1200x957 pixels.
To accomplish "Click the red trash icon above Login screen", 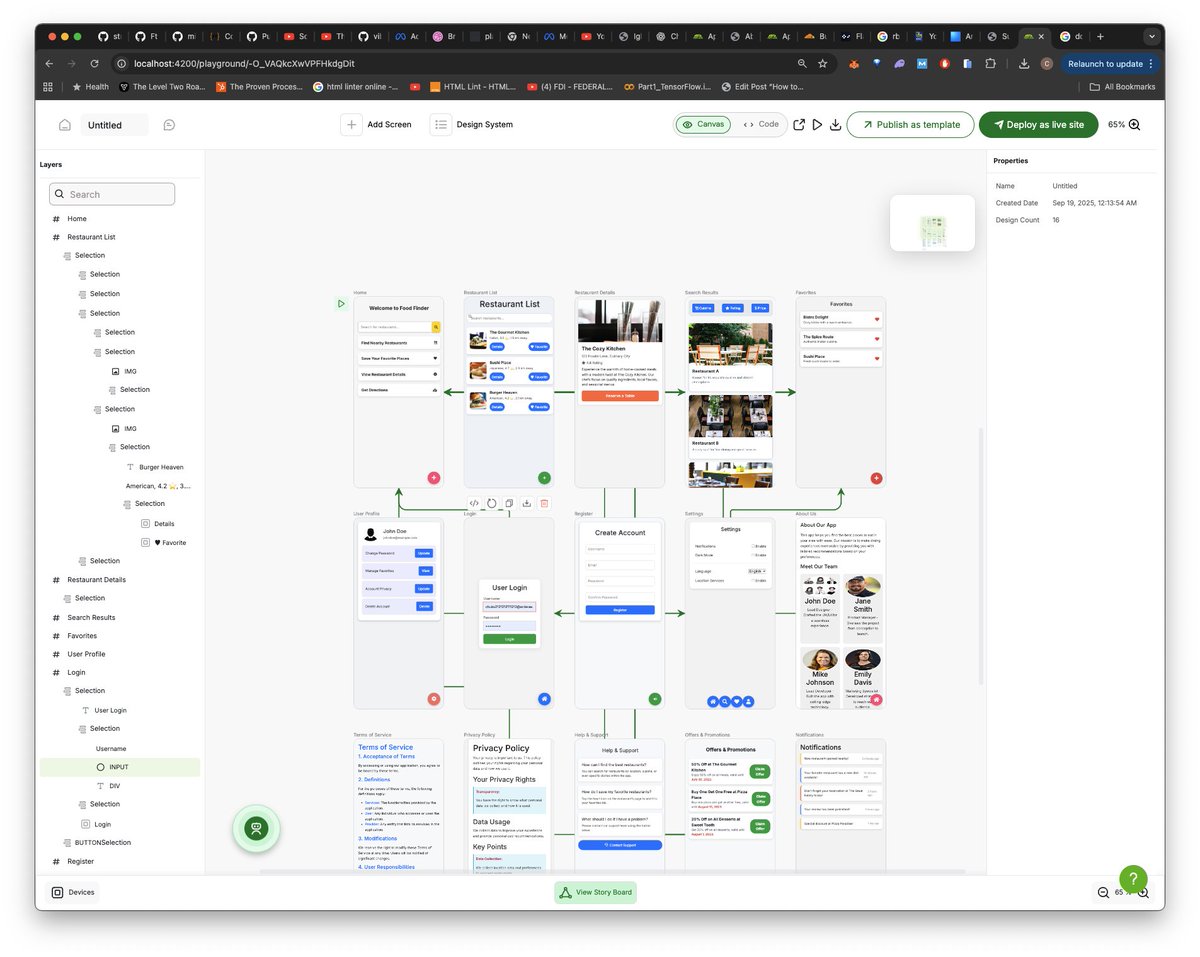I will tap(544, 503).
